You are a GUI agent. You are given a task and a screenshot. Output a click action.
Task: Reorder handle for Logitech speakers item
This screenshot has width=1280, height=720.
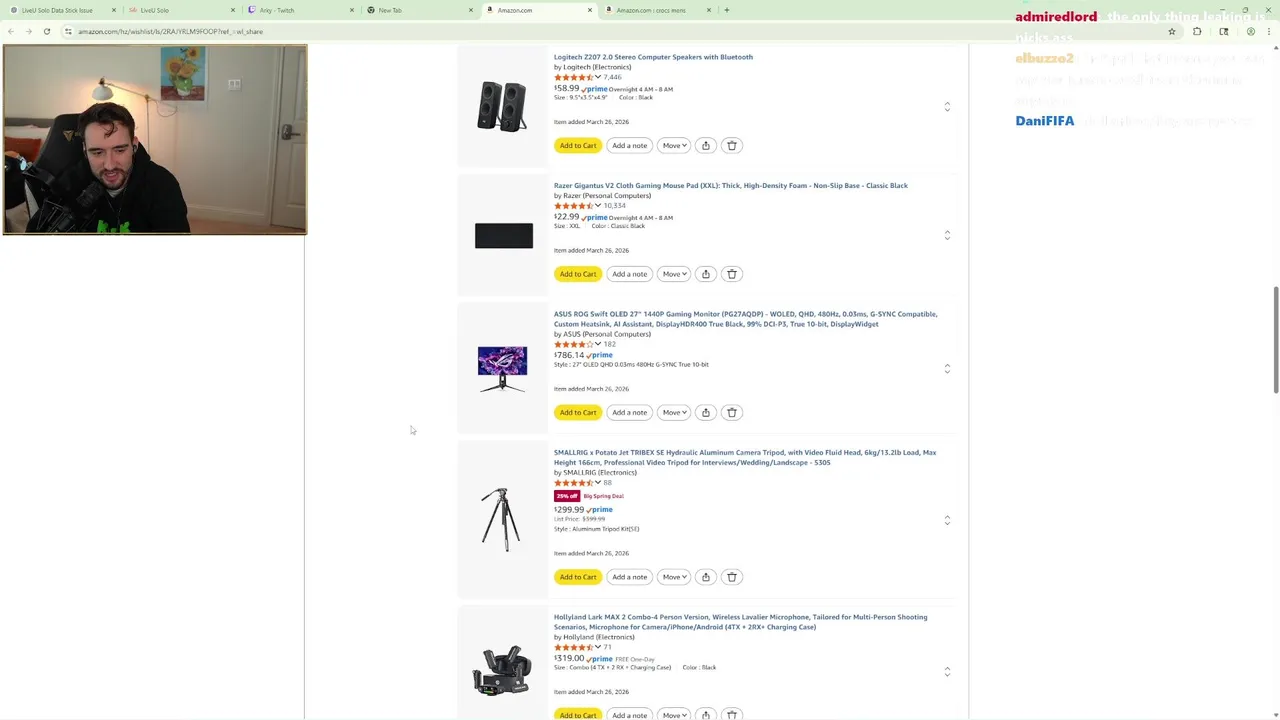(x=947, y=106)
